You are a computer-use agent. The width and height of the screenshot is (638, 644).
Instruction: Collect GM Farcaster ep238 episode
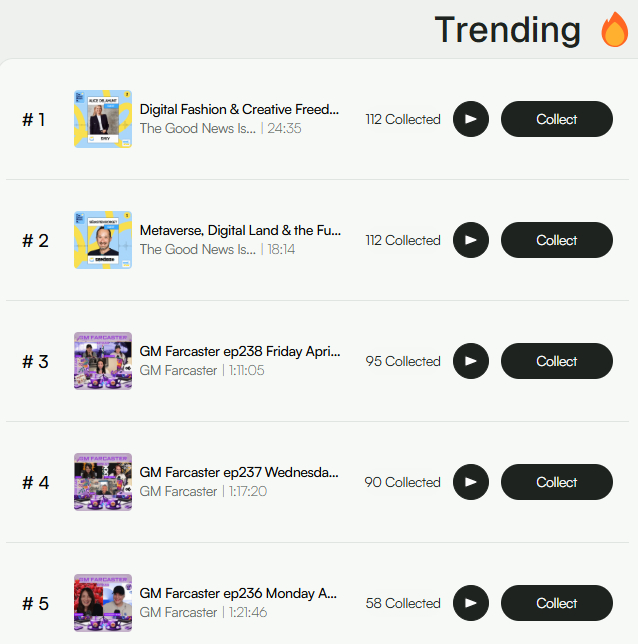(556, 361)
